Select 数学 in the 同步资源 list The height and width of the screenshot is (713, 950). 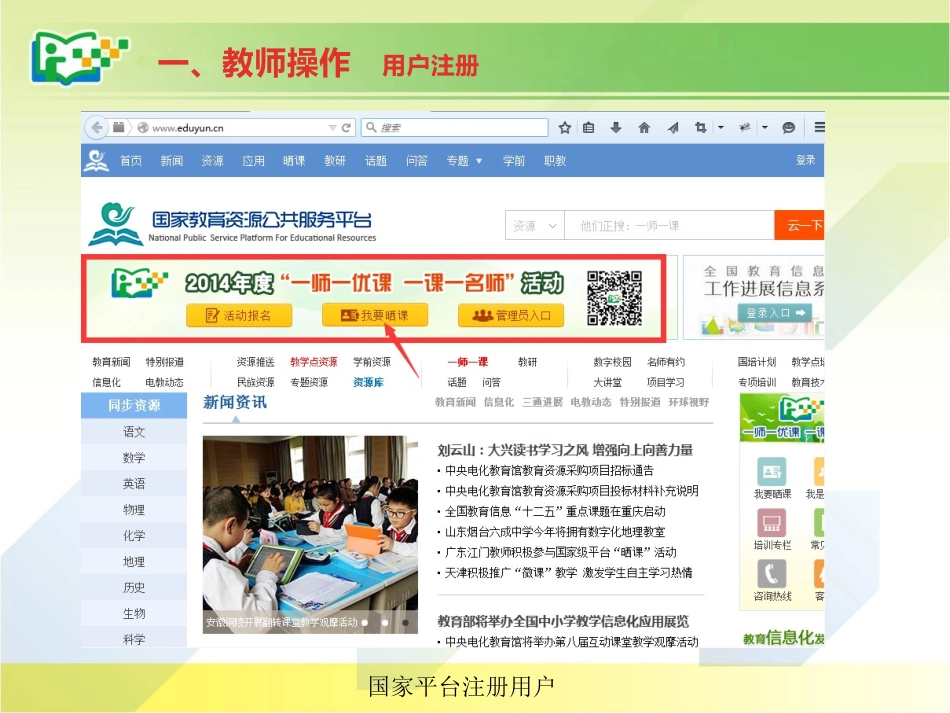[x=134, y=458]
